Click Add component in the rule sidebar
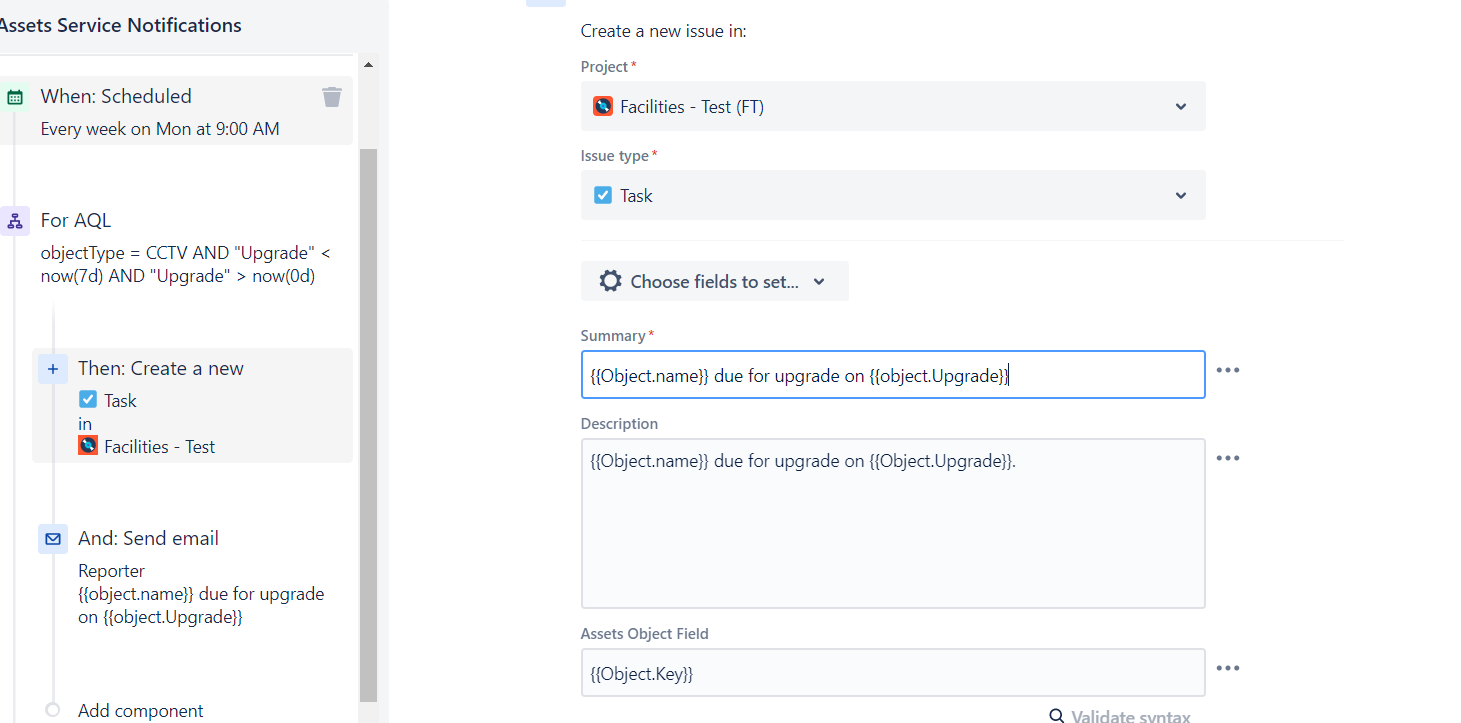1461x723 pixels. [x=140, y=710]
